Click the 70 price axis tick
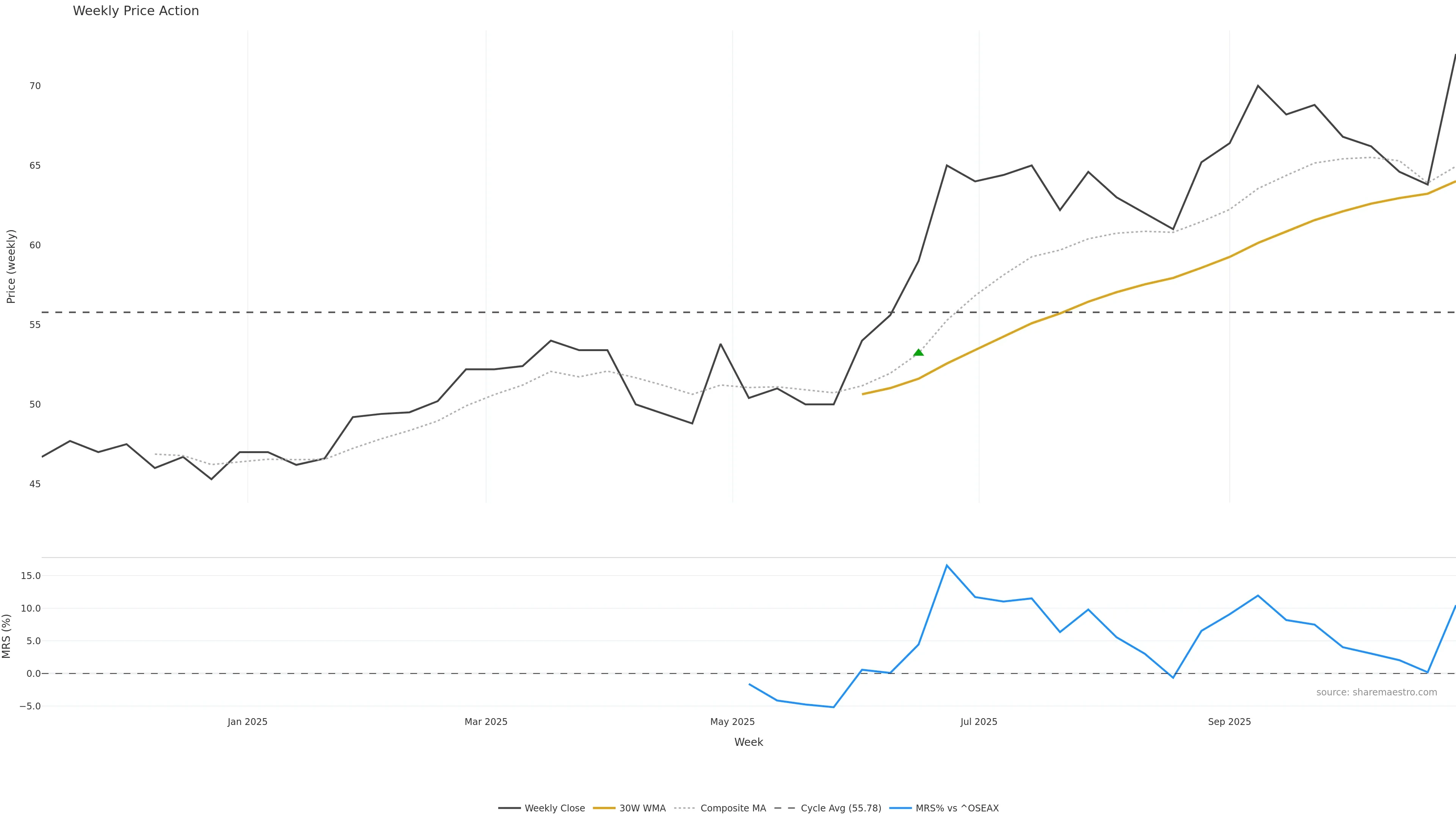1456x819 pixels. point(35,86)
